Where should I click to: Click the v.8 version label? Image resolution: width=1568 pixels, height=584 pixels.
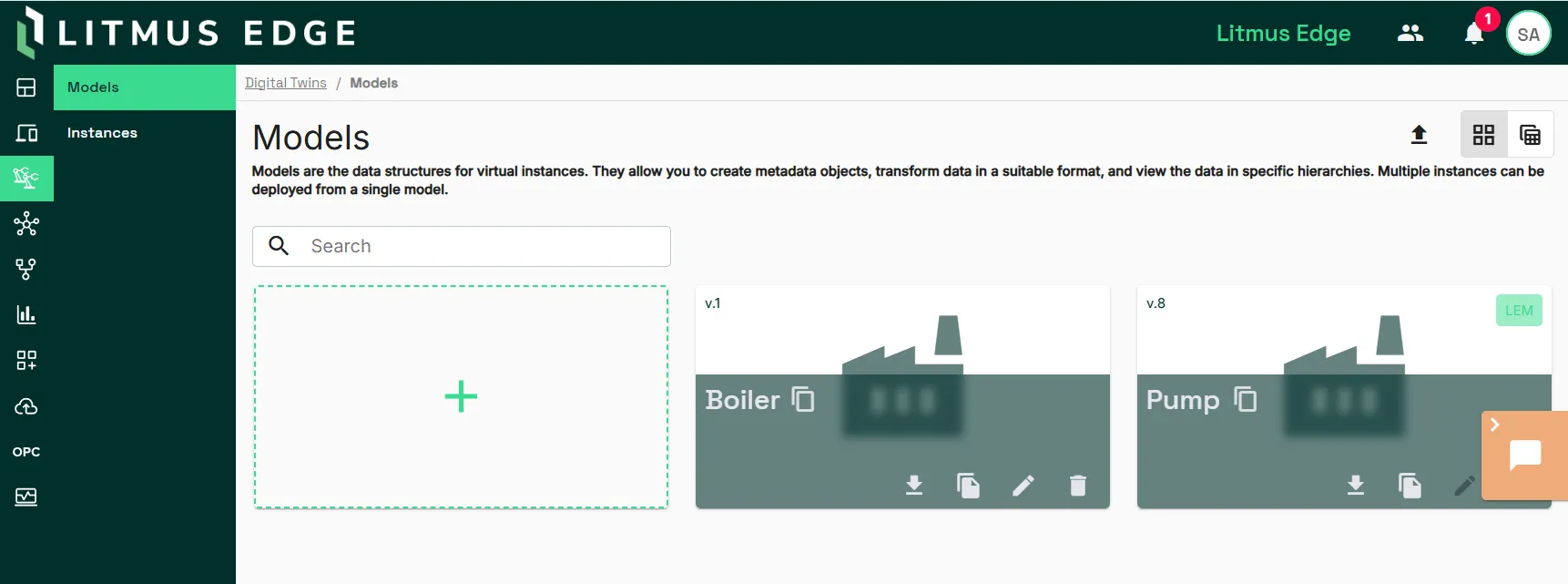pyautogui.click(x=1156, y=303)
